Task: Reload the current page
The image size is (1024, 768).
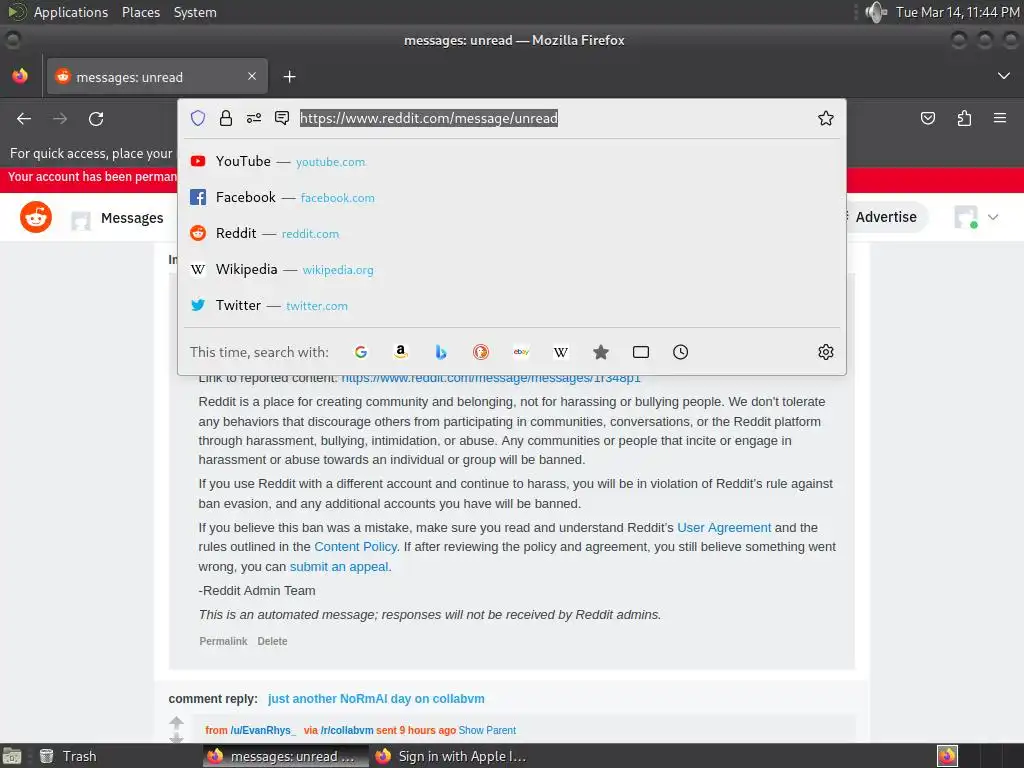Action: (x=96, y=118)
